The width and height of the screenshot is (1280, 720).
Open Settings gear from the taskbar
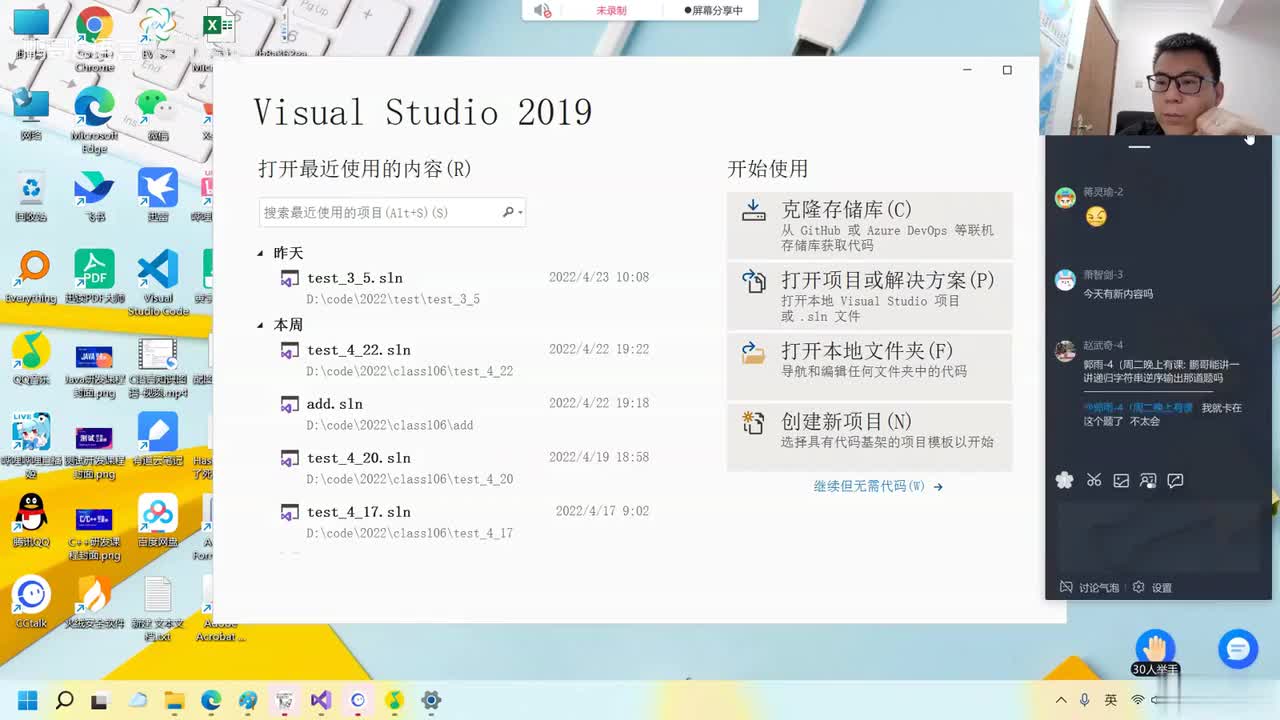(x=431, y=700)
